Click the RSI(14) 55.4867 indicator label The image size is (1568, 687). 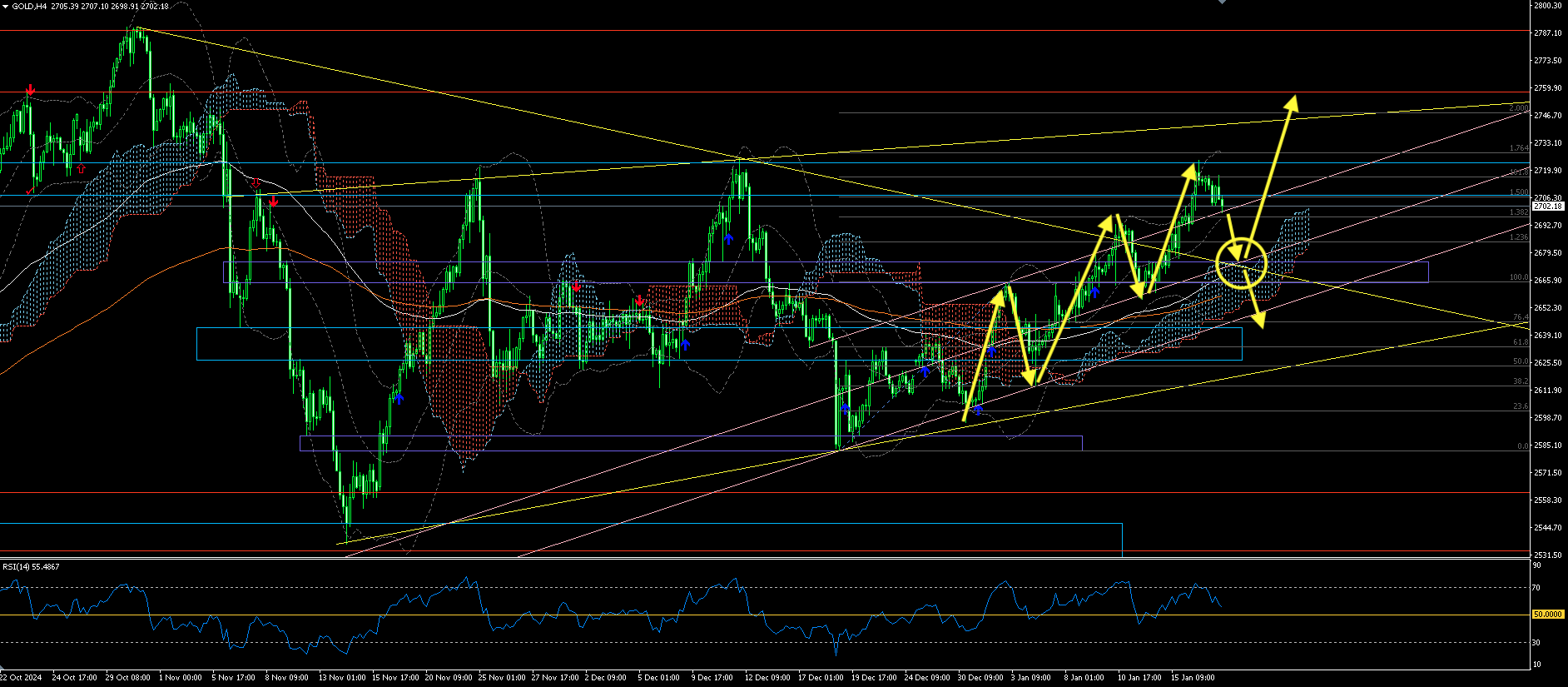click(31, 567)
